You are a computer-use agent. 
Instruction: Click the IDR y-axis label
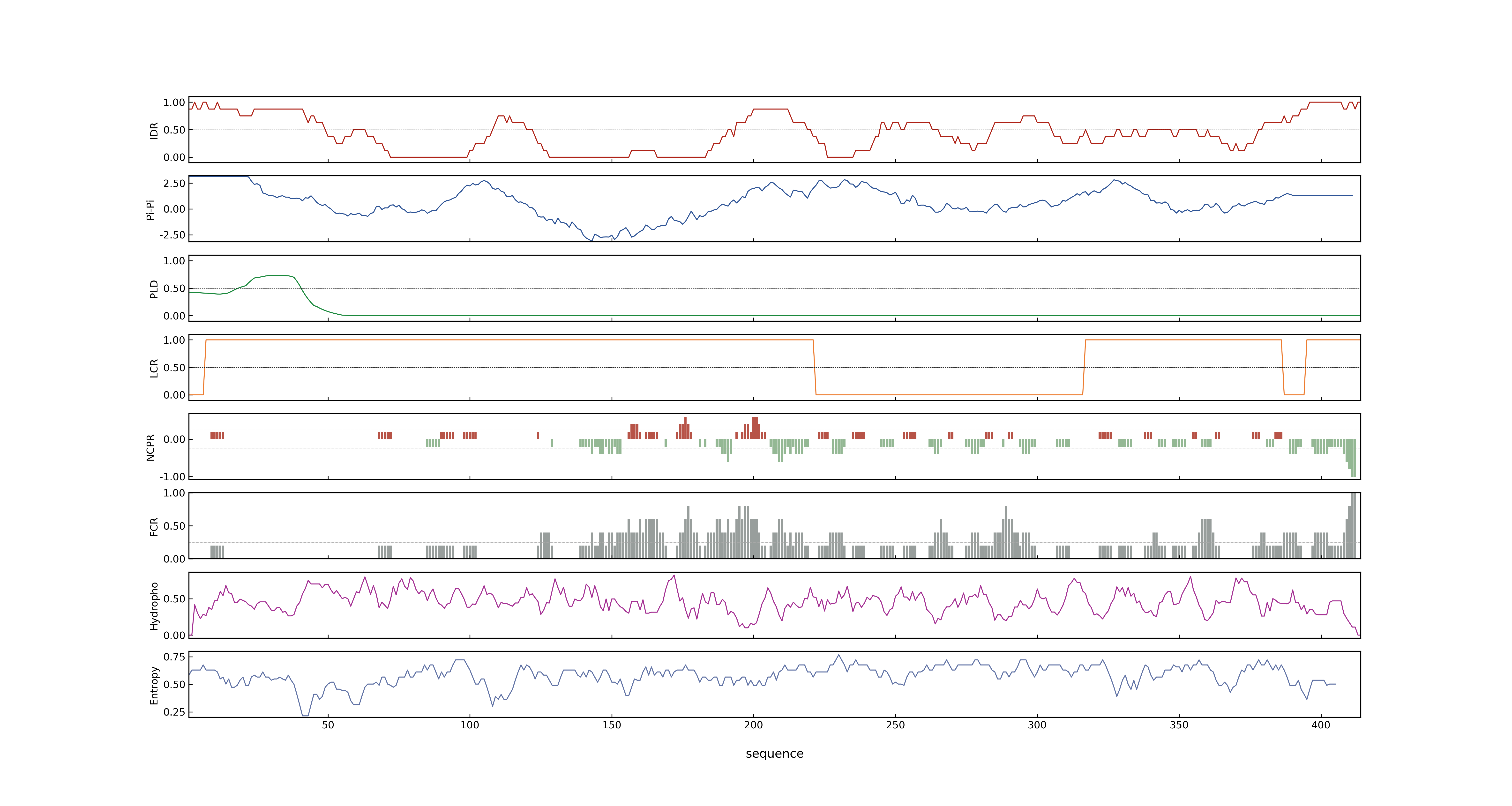(154, 130)
